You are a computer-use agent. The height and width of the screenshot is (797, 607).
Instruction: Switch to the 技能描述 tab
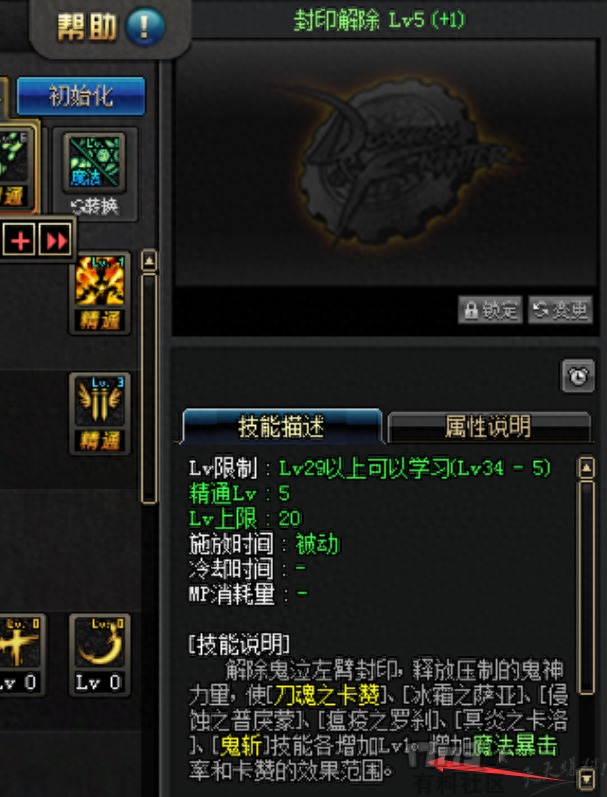point(281,426)
